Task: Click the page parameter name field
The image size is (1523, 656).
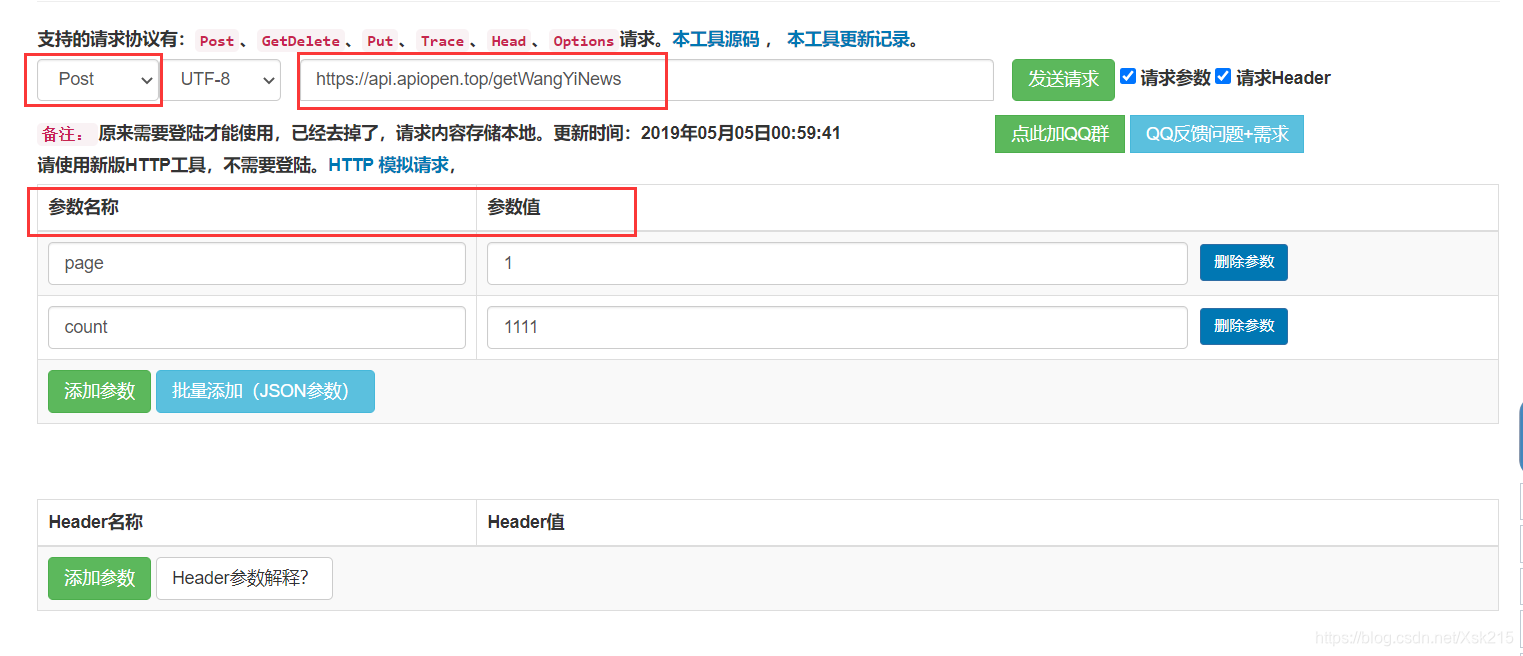Action: (x=257, y=263)
